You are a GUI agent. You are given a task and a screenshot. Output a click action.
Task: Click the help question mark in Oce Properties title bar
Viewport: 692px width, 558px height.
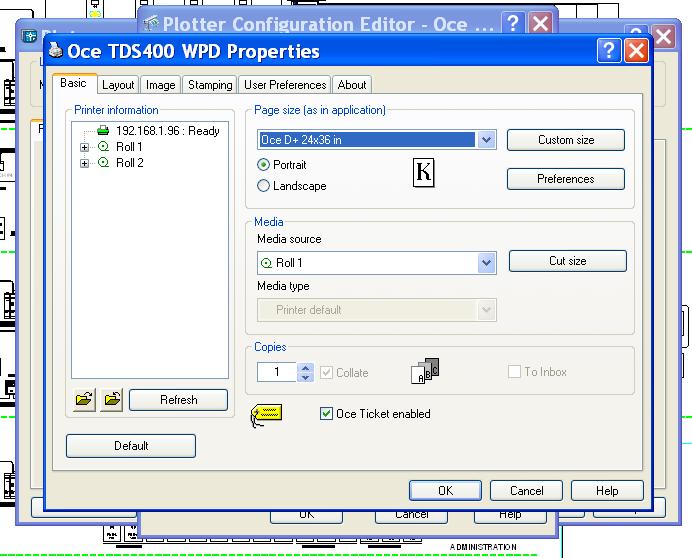[x=609, y=50]
